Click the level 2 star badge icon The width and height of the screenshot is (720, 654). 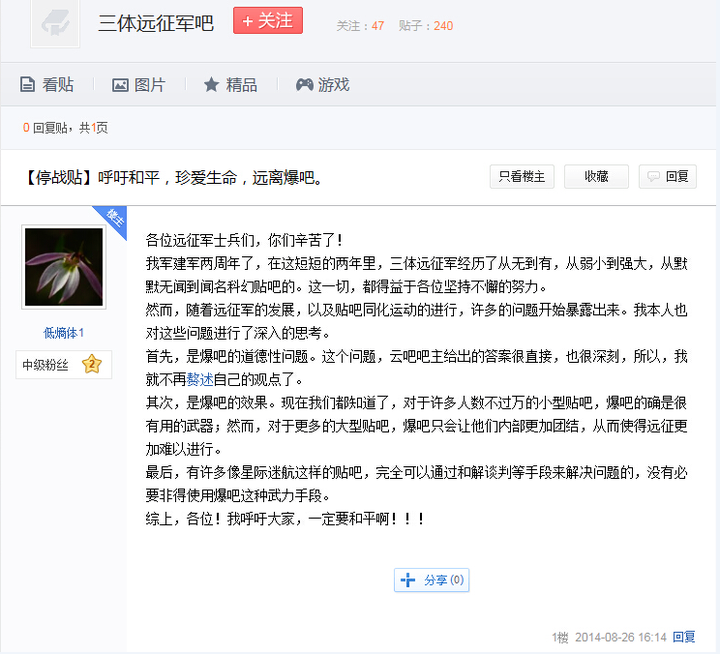[92, 364]
